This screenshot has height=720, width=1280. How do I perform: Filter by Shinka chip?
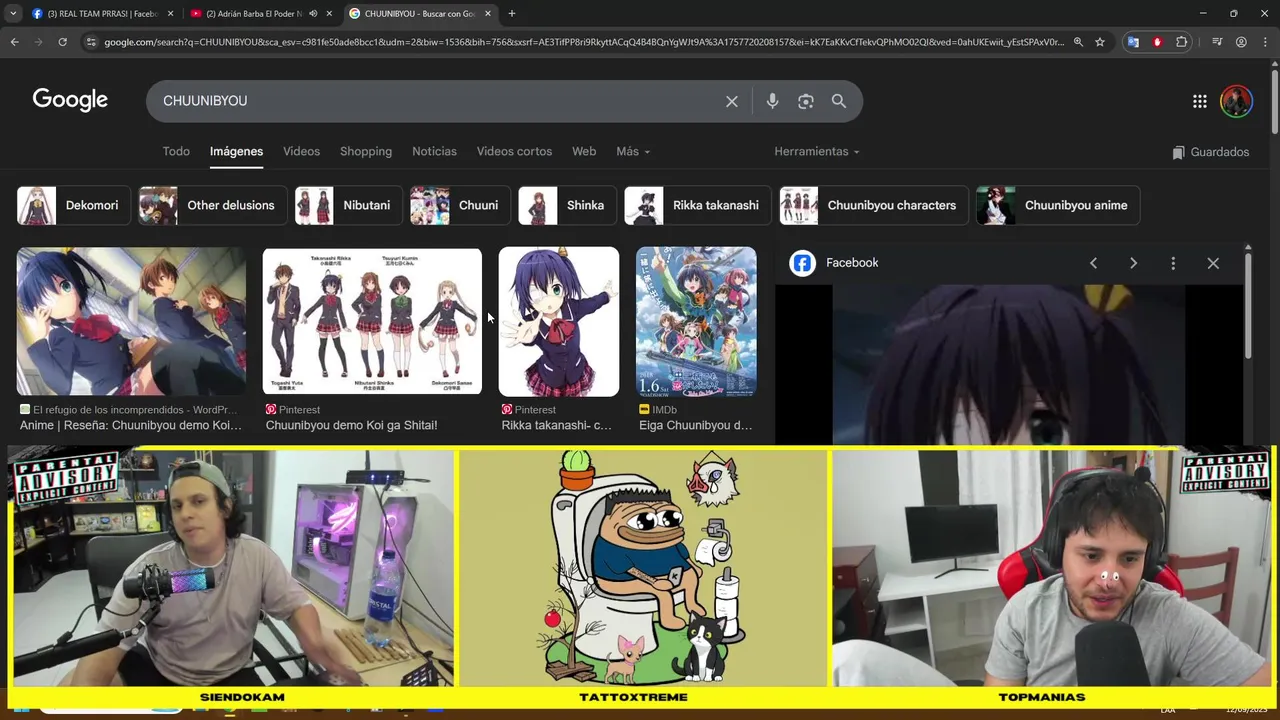(568, 205)
